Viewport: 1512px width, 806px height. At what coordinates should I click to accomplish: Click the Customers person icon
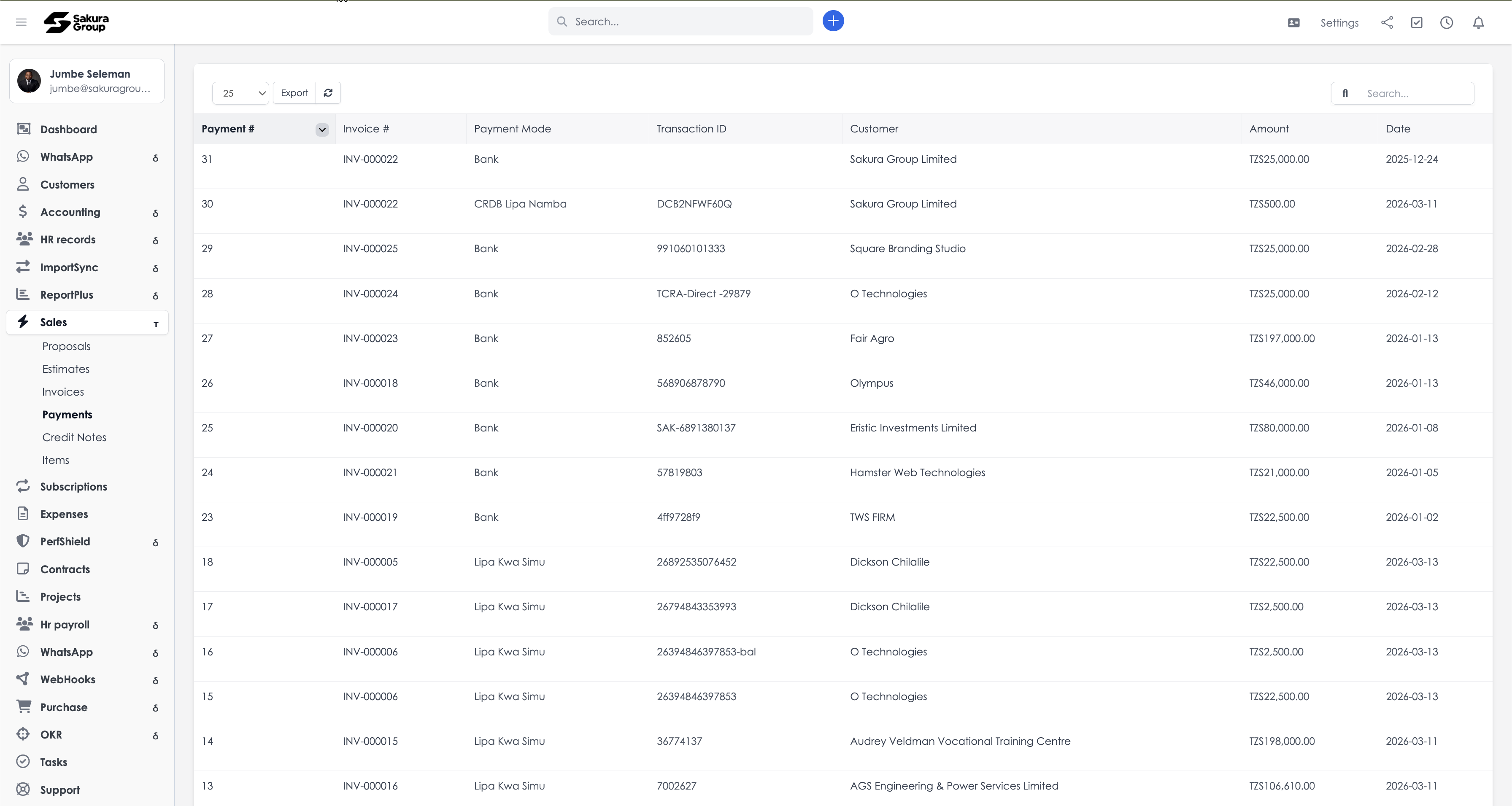tap(23, 184)
